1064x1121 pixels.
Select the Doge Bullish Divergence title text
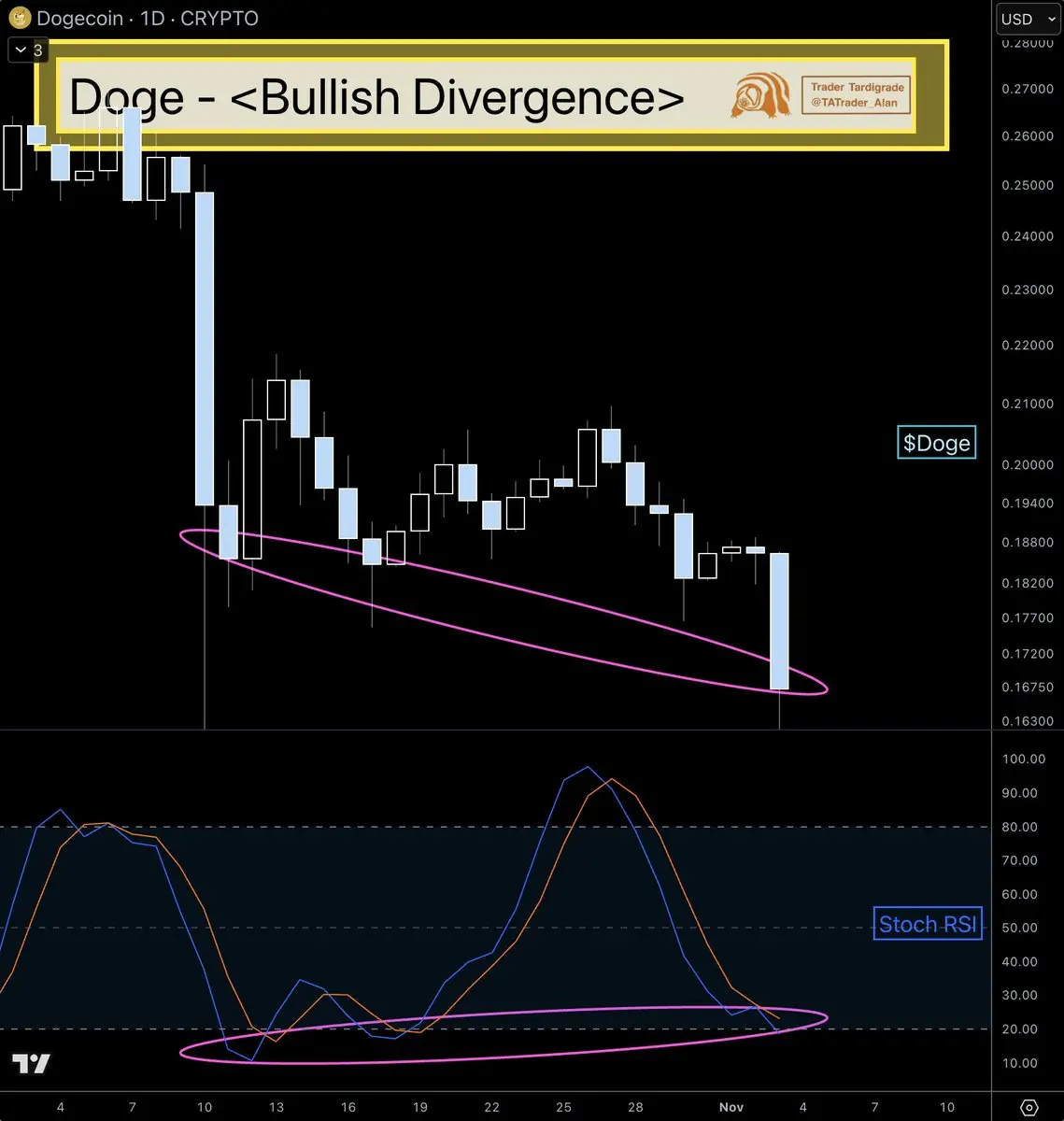click(376, 97)
